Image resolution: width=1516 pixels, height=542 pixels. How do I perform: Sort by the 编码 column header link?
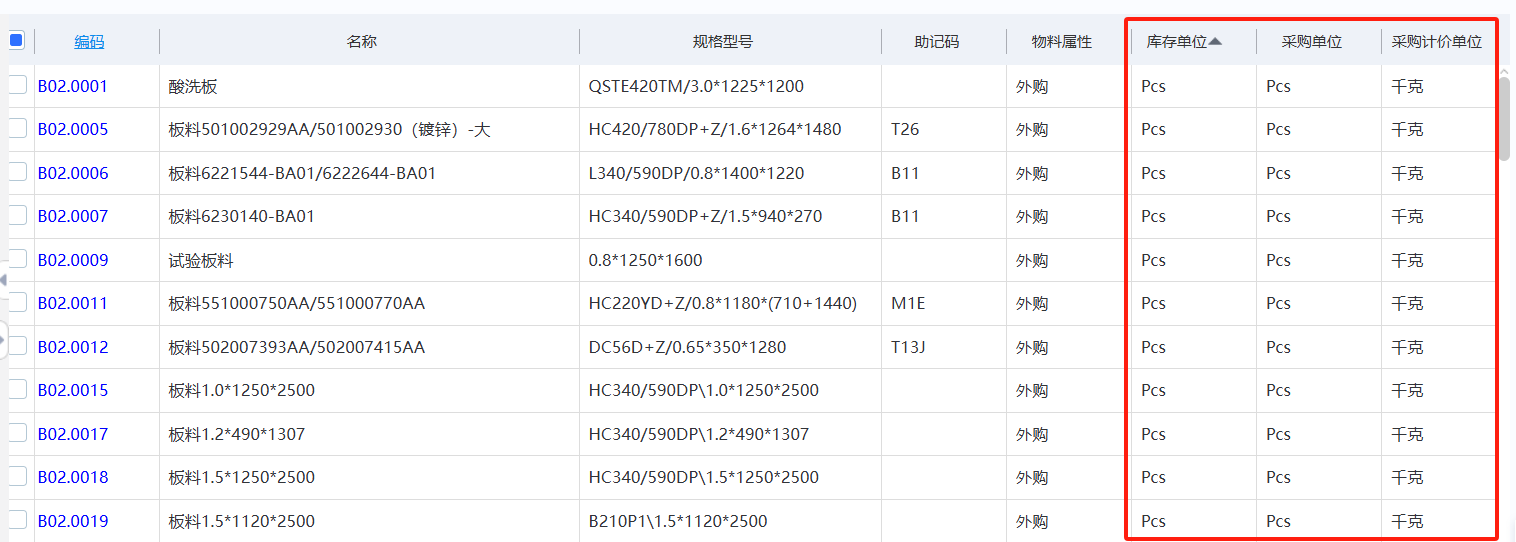coord(89,42)
